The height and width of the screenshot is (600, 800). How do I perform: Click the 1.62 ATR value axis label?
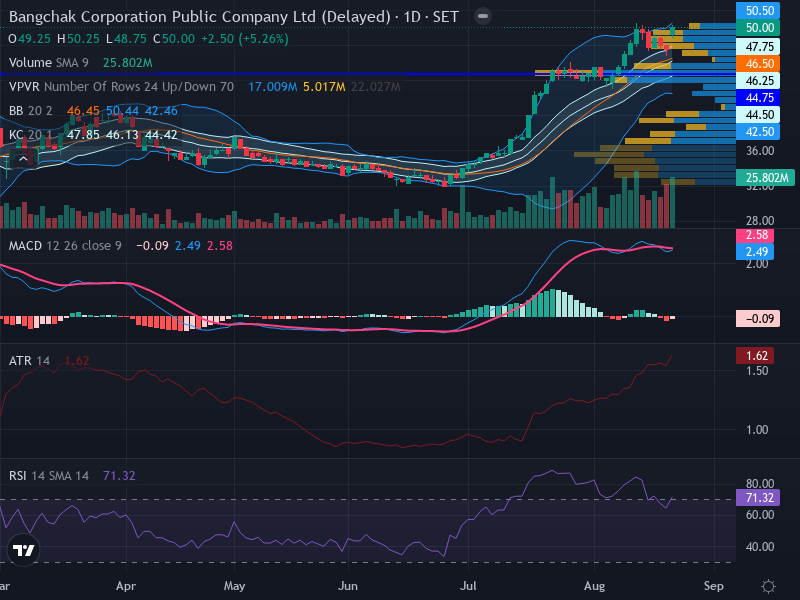[755, 356]
